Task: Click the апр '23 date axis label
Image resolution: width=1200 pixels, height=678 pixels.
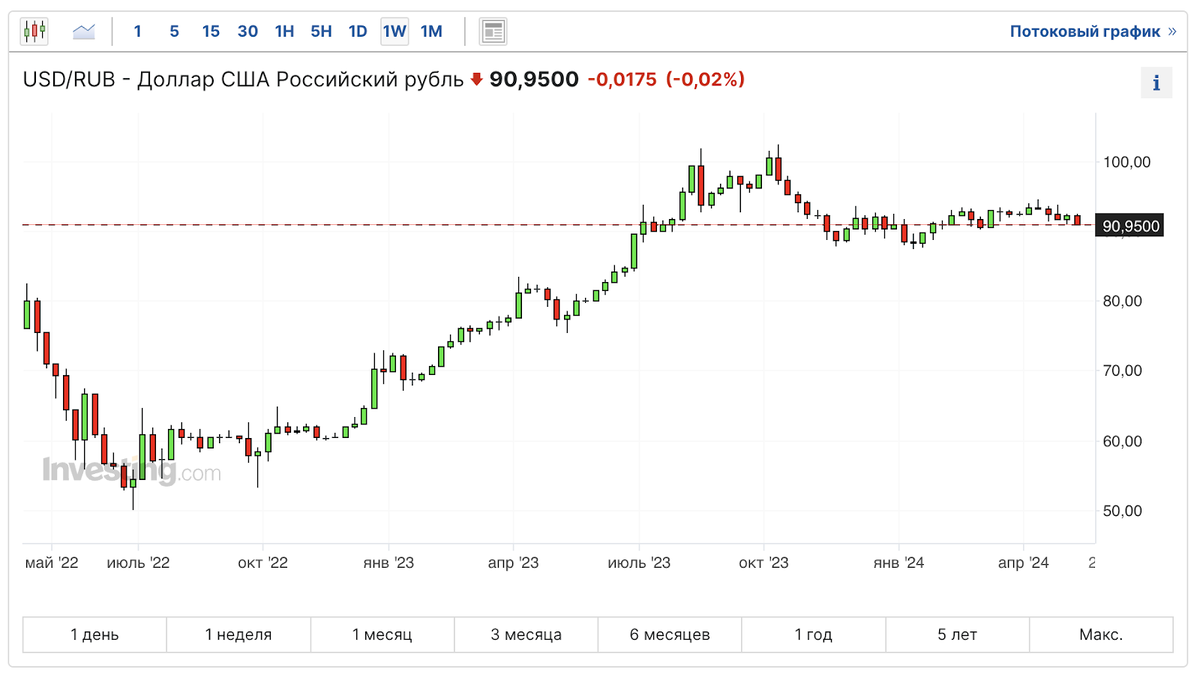Action: [514, 564]
